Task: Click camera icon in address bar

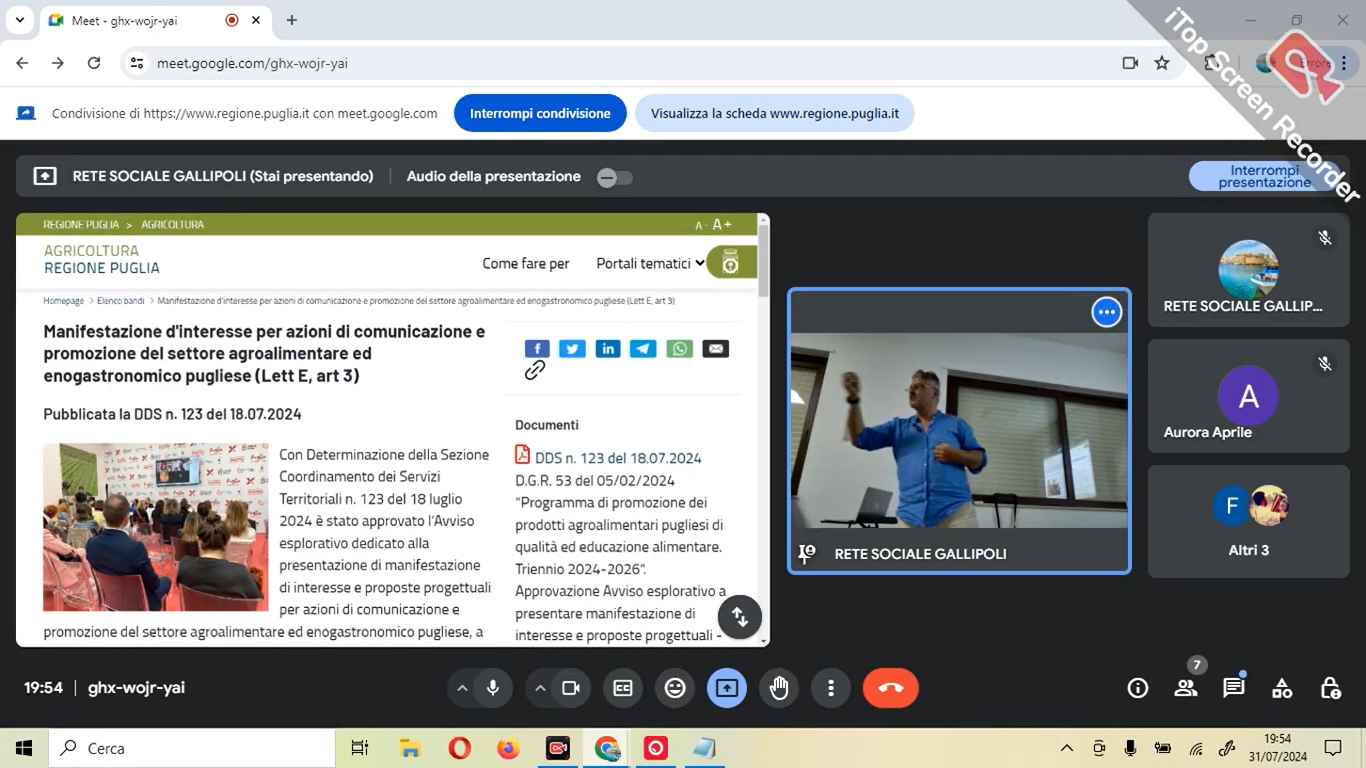Action: (x=1130, y=63)
